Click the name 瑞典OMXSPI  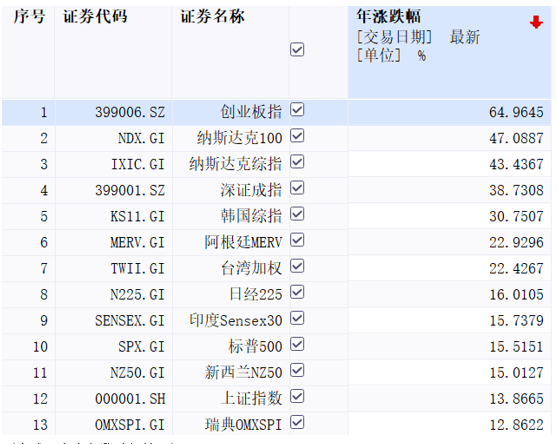(243, 425)
